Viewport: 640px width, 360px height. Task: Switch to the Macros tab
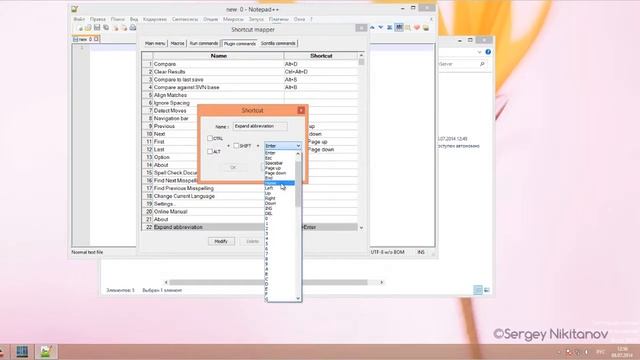[x=177, y=43]
